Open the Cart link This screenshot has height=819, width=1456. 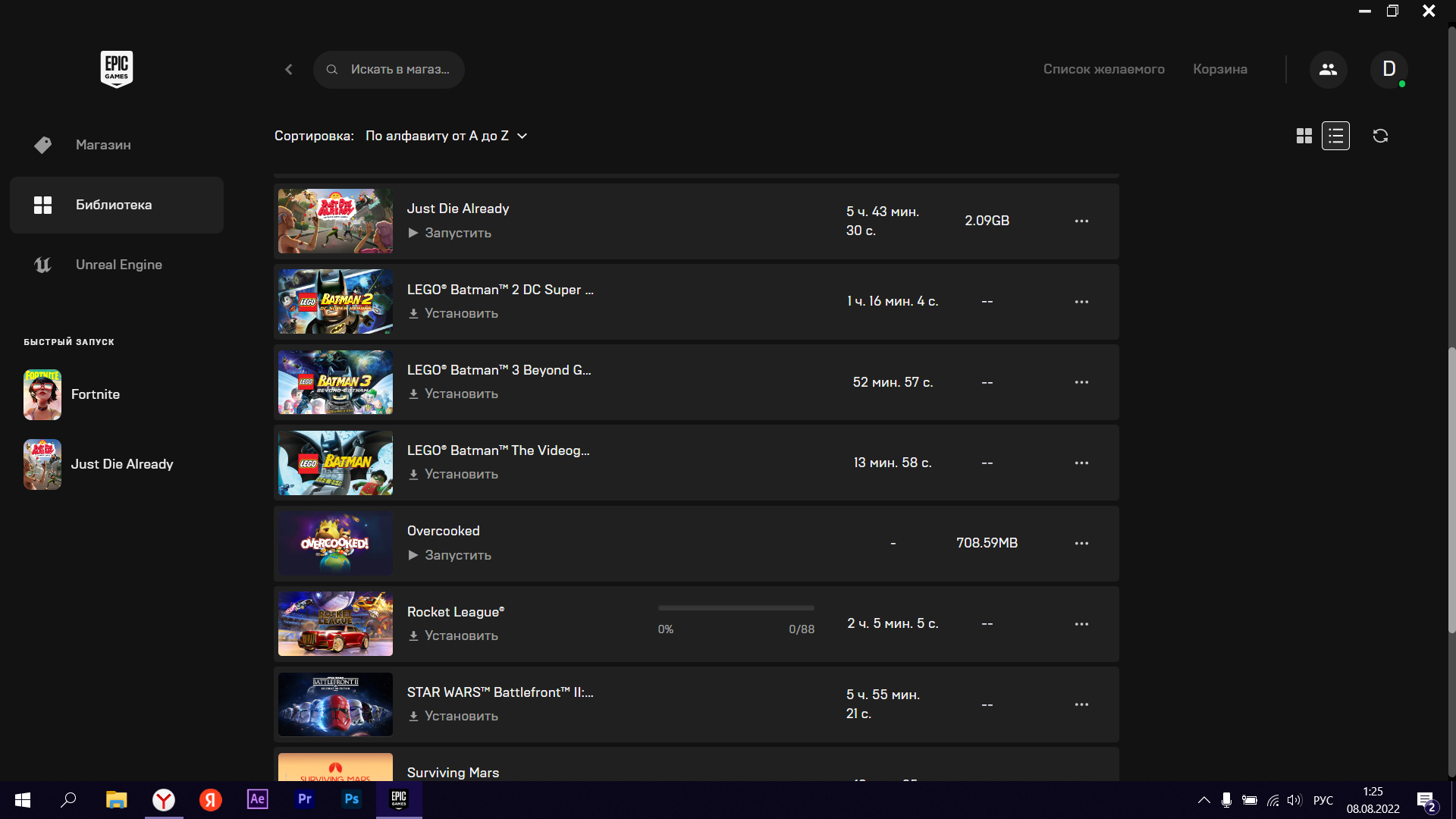point(1219,69)
